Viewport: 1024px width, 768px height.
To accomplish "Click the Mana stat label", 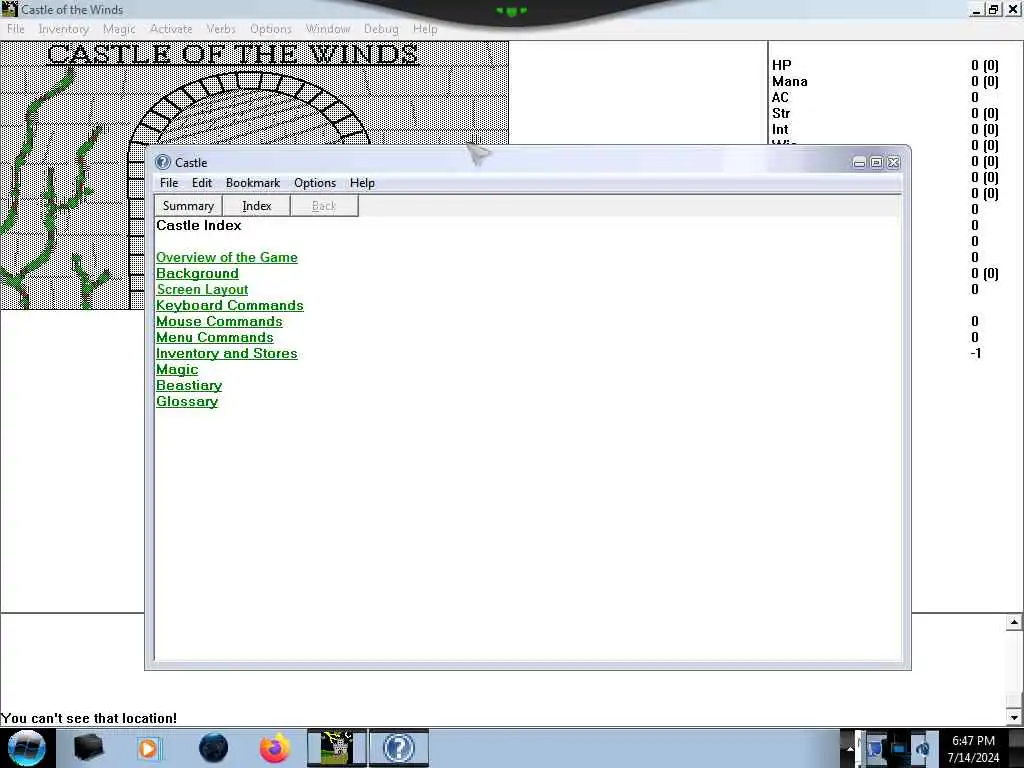I will pos(790,82).
